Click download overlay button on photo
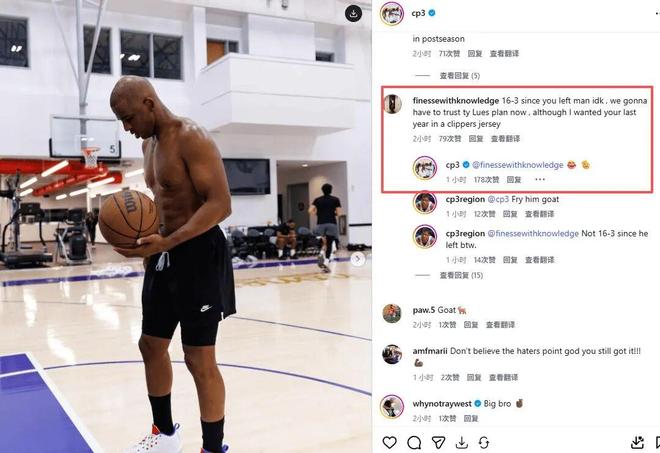This screenshot has width=660, height=453. pyautogui.click(x=354, y=13)
